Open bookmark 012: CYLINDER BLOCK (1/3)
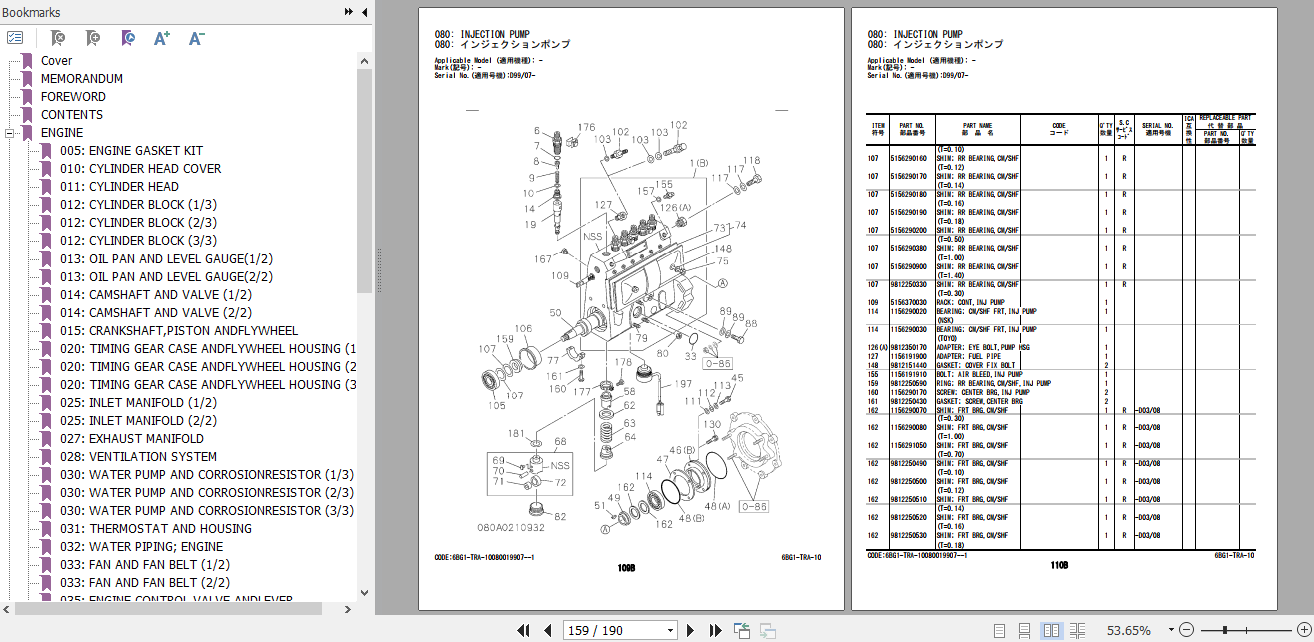The image size is (1314, 642). click(138, 205)
